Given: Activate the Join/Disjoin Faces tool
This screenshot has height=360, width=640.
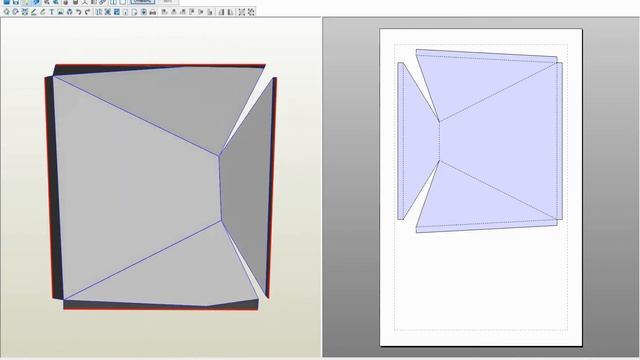Looking at the screenshot, I should point(24,12).
